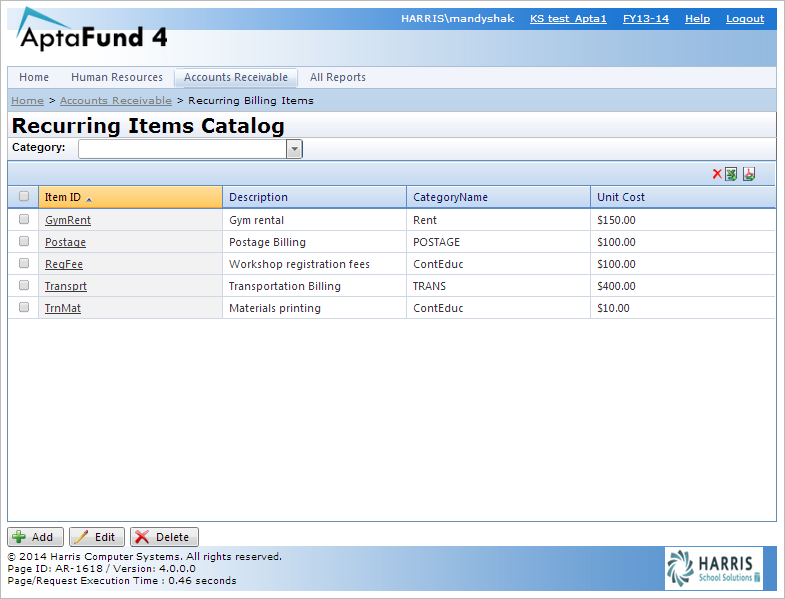Toggle the select-all header checkbox
785x599 pixels.
click(x=24, y=196)
